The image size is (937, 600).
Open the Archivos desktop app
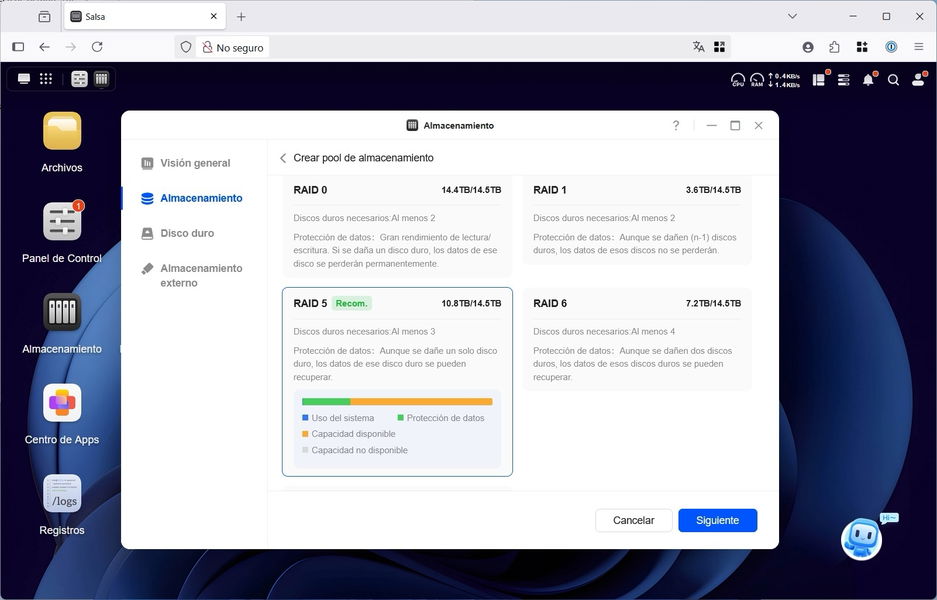click(x=62, y=131)
